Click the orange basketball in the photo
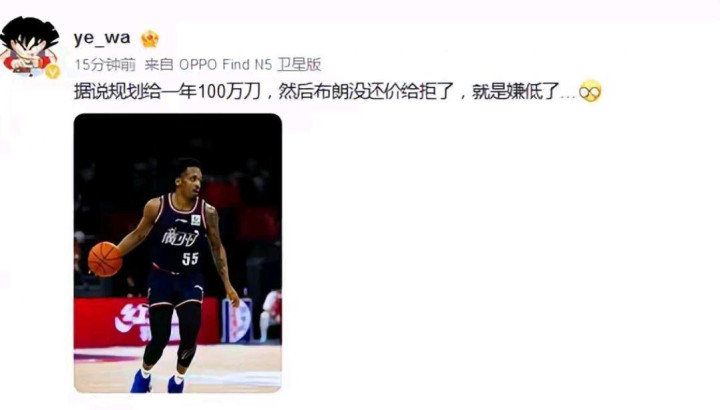720x410 pixels. click(105, 259)
